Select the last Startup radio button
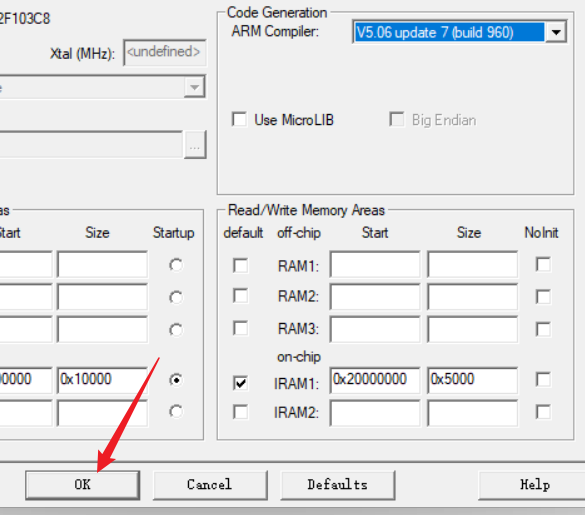The image size is (585, 515). (x=176, y=412)
